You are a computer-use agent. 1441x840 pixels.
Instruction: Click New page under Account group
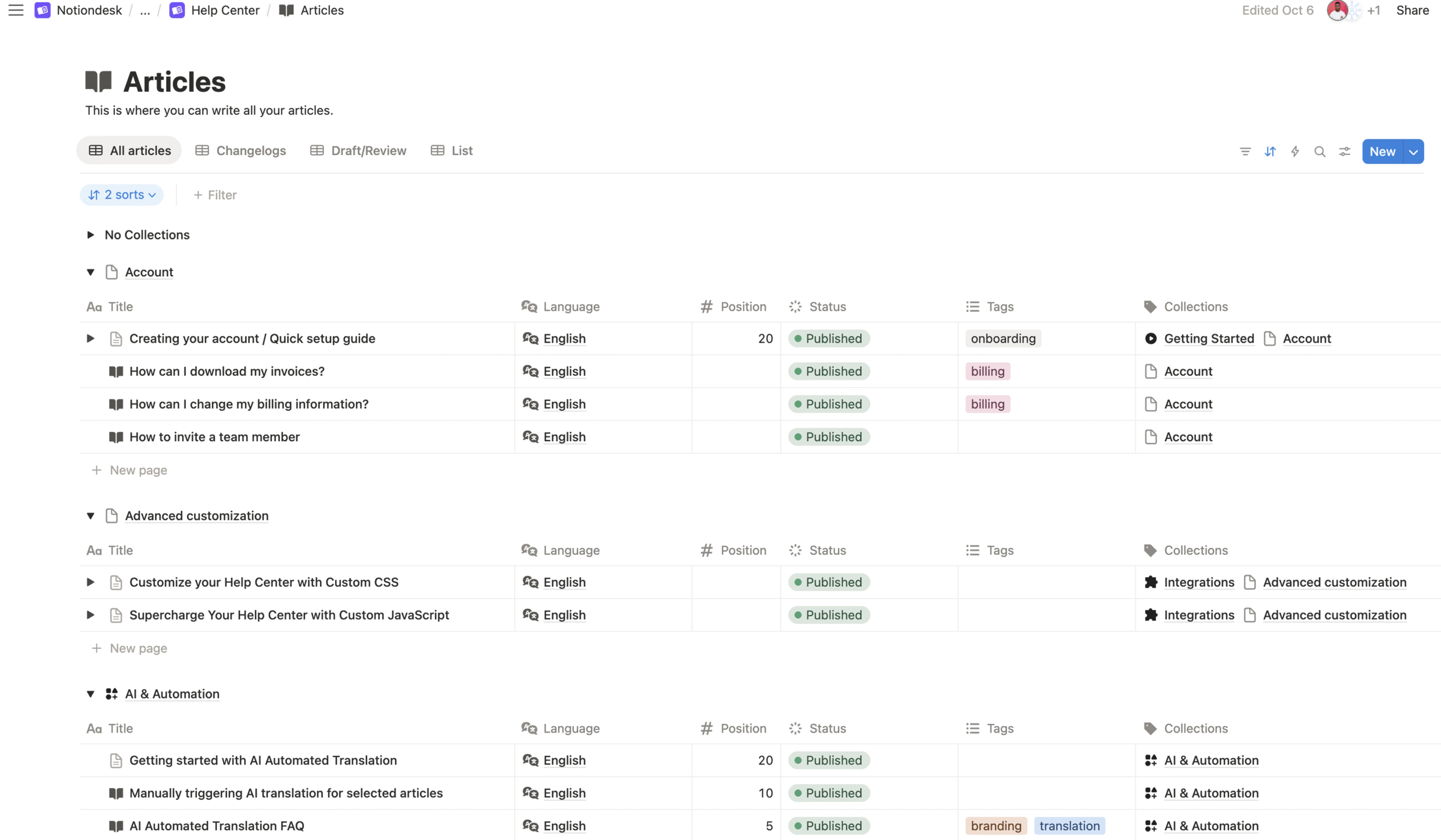click(x=138, y=470)
